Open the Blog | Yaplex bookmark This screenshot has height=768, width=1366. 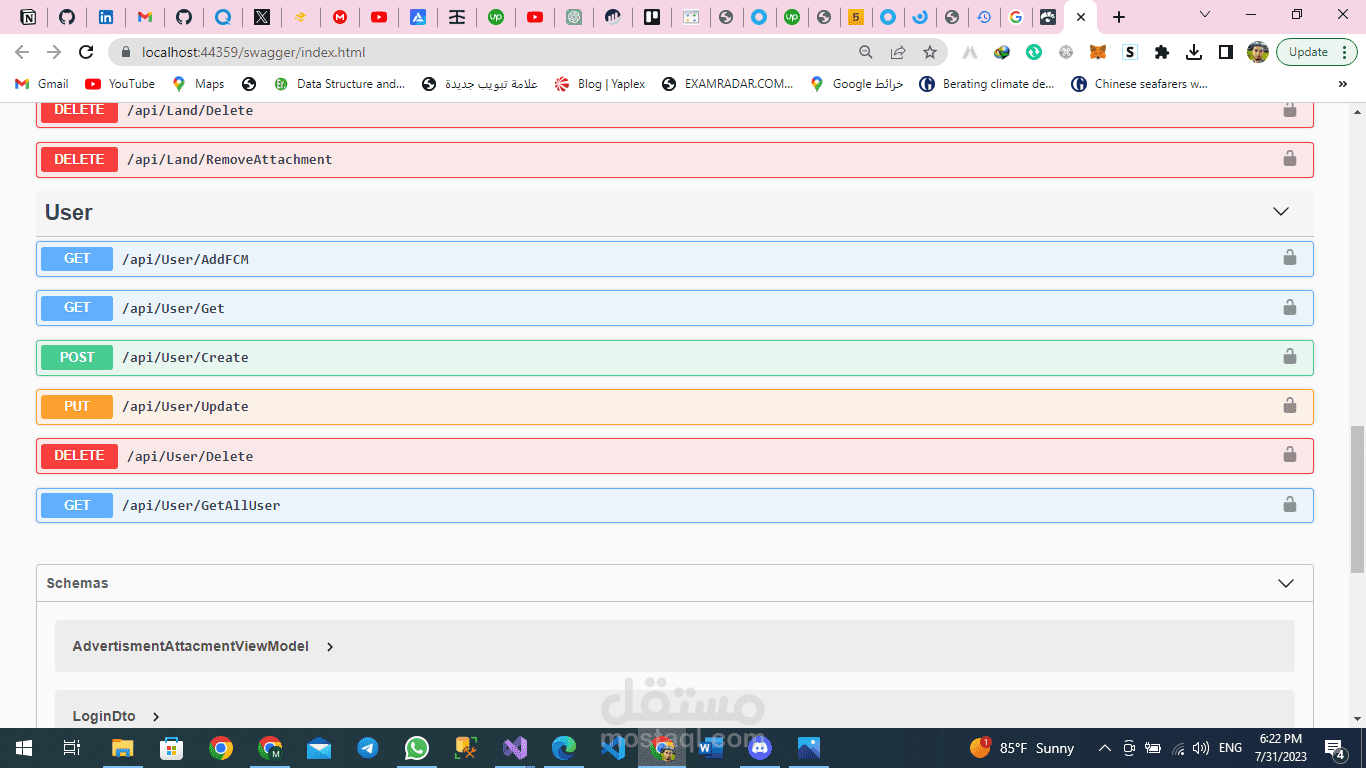pyautogui.click(x=600, y=84)
